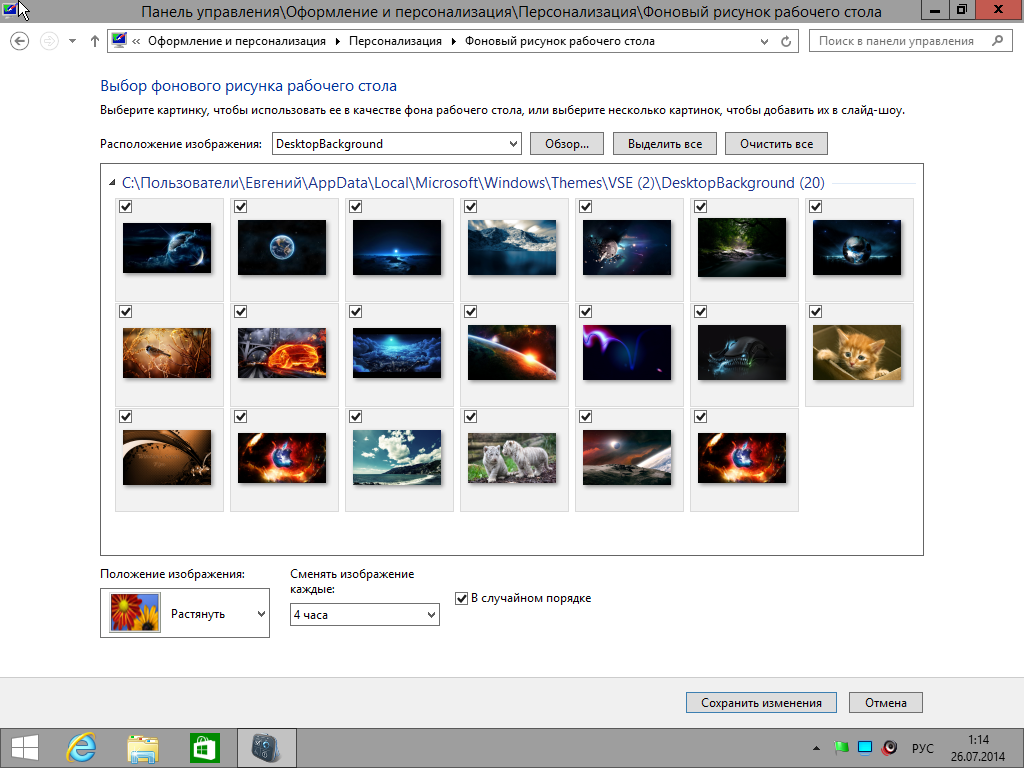Click the folder path header link
This screenshot has width=1024, height=768.
473,183
